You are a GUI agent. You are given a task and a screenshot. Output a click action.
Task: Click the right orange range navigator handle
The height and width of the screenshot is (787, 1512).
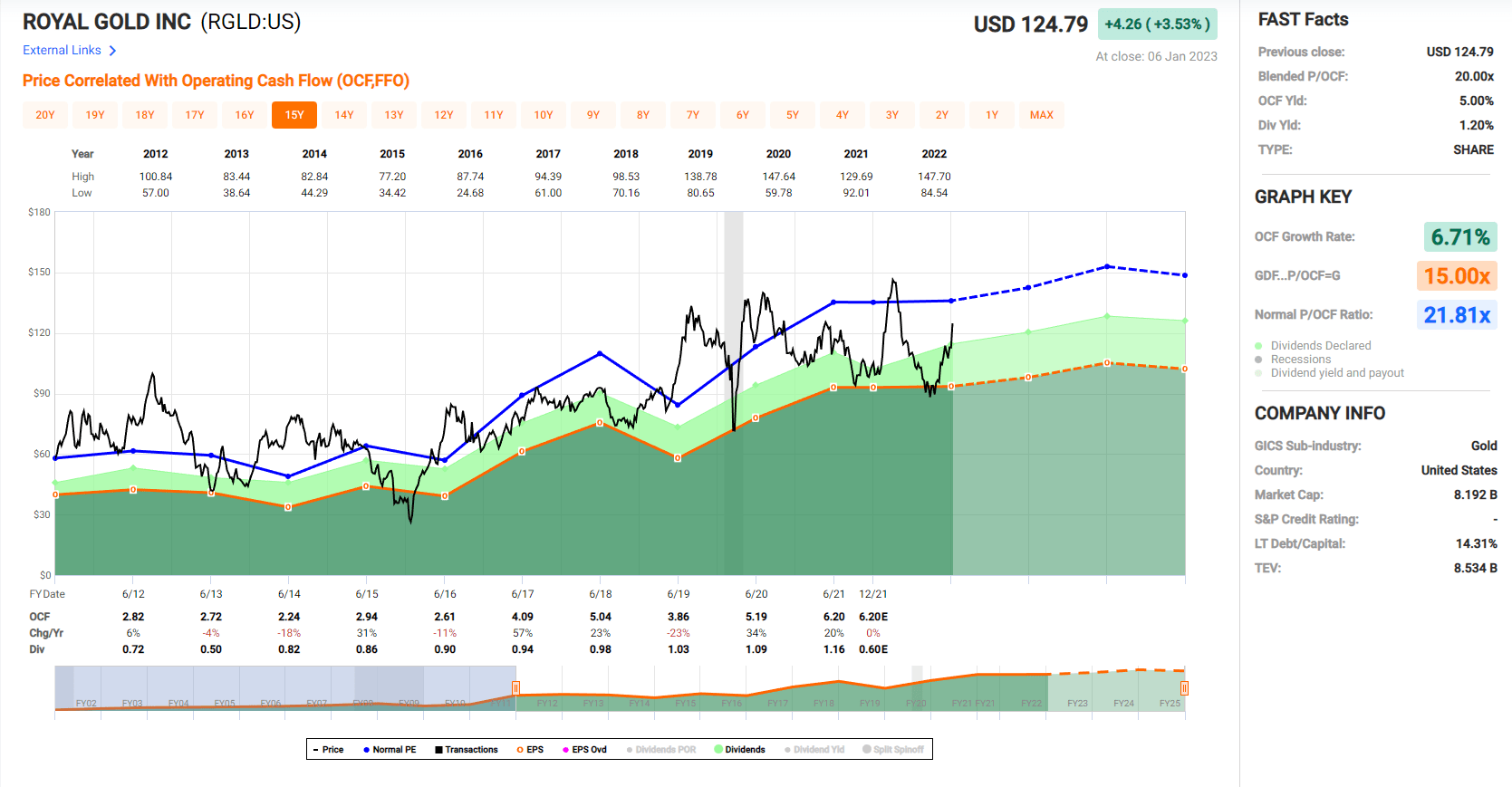(x=1184, y=688)
